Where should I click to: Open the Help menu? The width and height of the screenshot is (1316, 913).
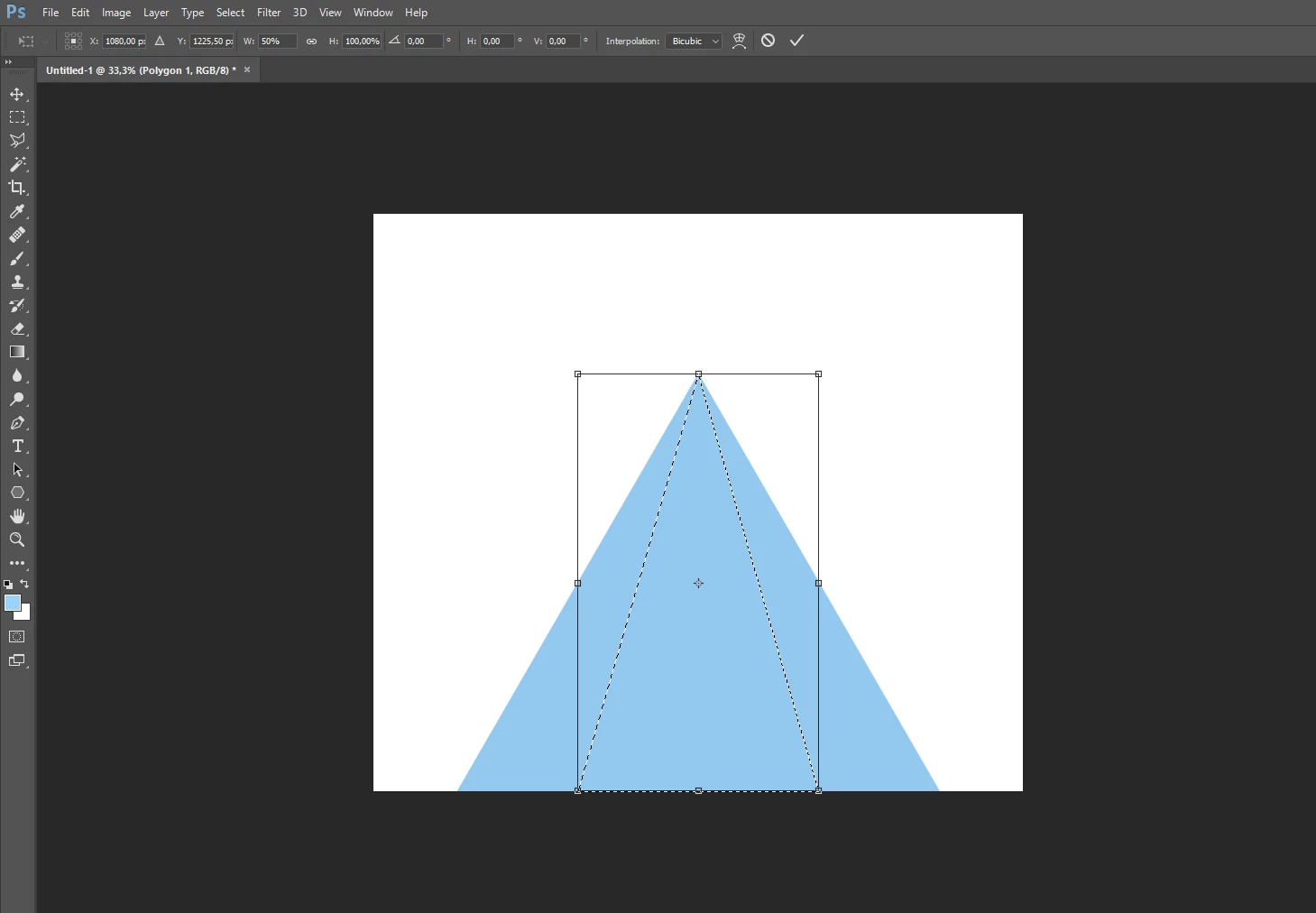click(416, 13)
